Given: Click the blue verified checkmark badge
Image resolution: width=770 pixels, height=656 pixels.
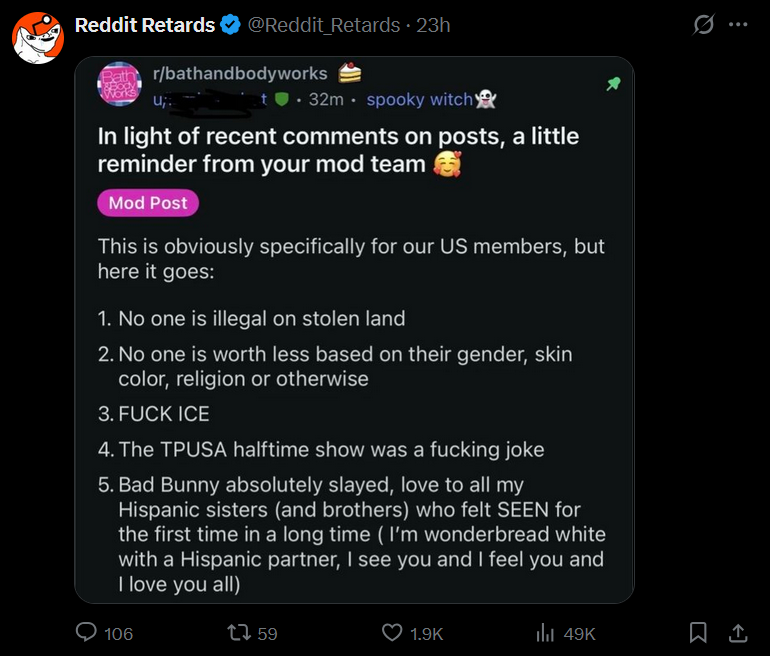Looking at the screenshot, I should [x=230, y=25].
